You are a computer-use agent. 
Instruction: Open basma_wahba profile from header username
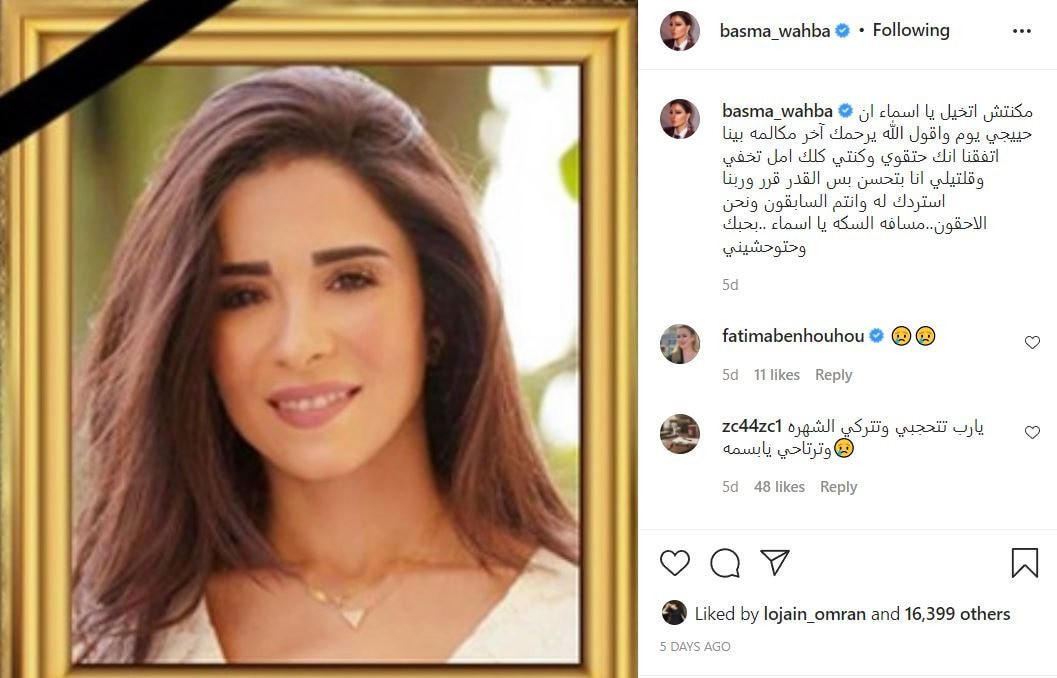click(x=775, y=31)
